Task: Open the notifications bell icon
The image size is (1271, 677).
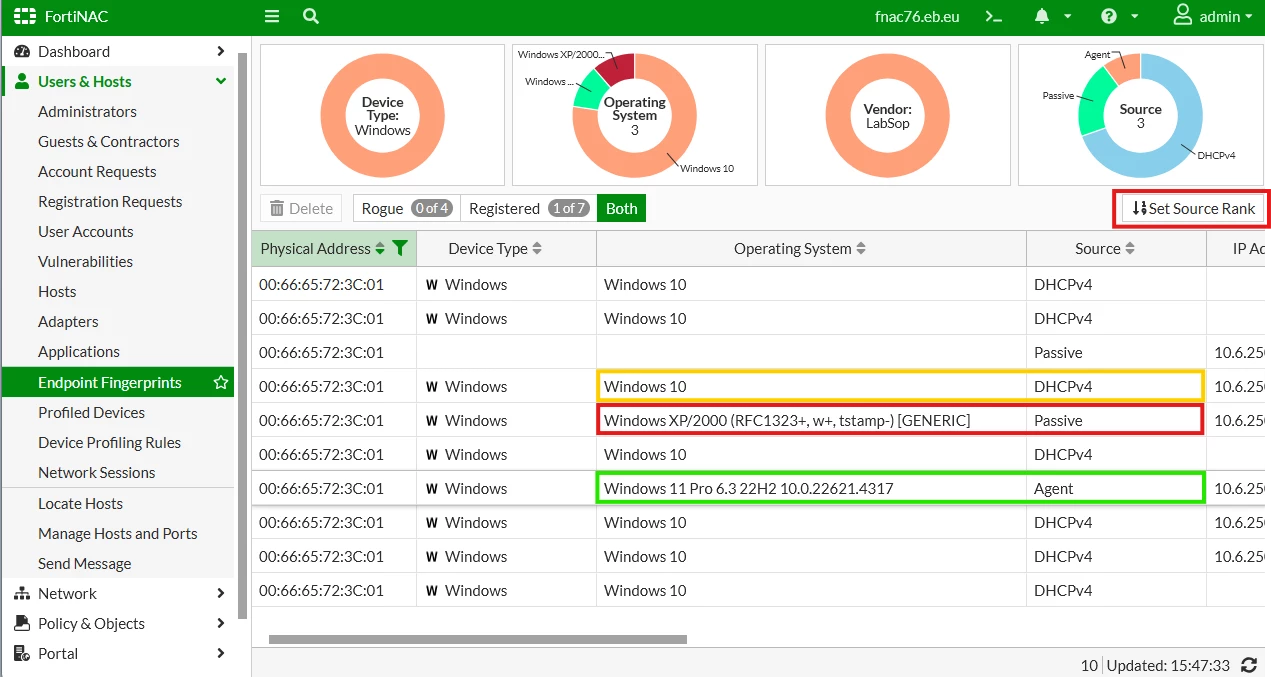Action: pos(1043,17)
